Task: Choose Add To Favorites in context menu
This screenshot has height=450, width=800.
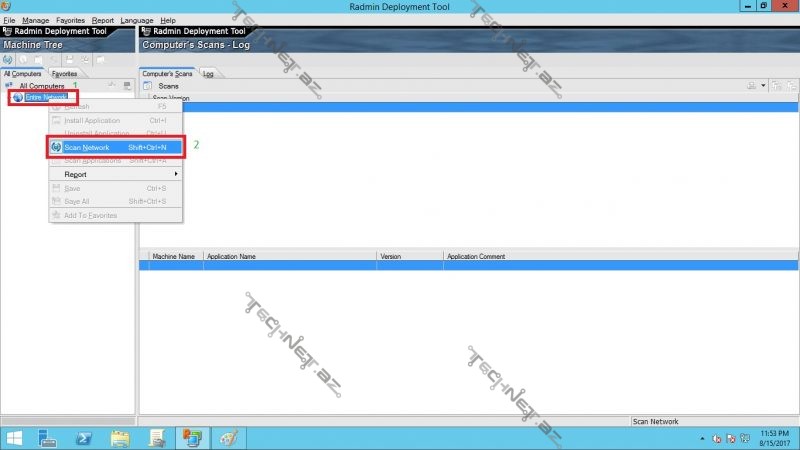Action: click(116, 215)
